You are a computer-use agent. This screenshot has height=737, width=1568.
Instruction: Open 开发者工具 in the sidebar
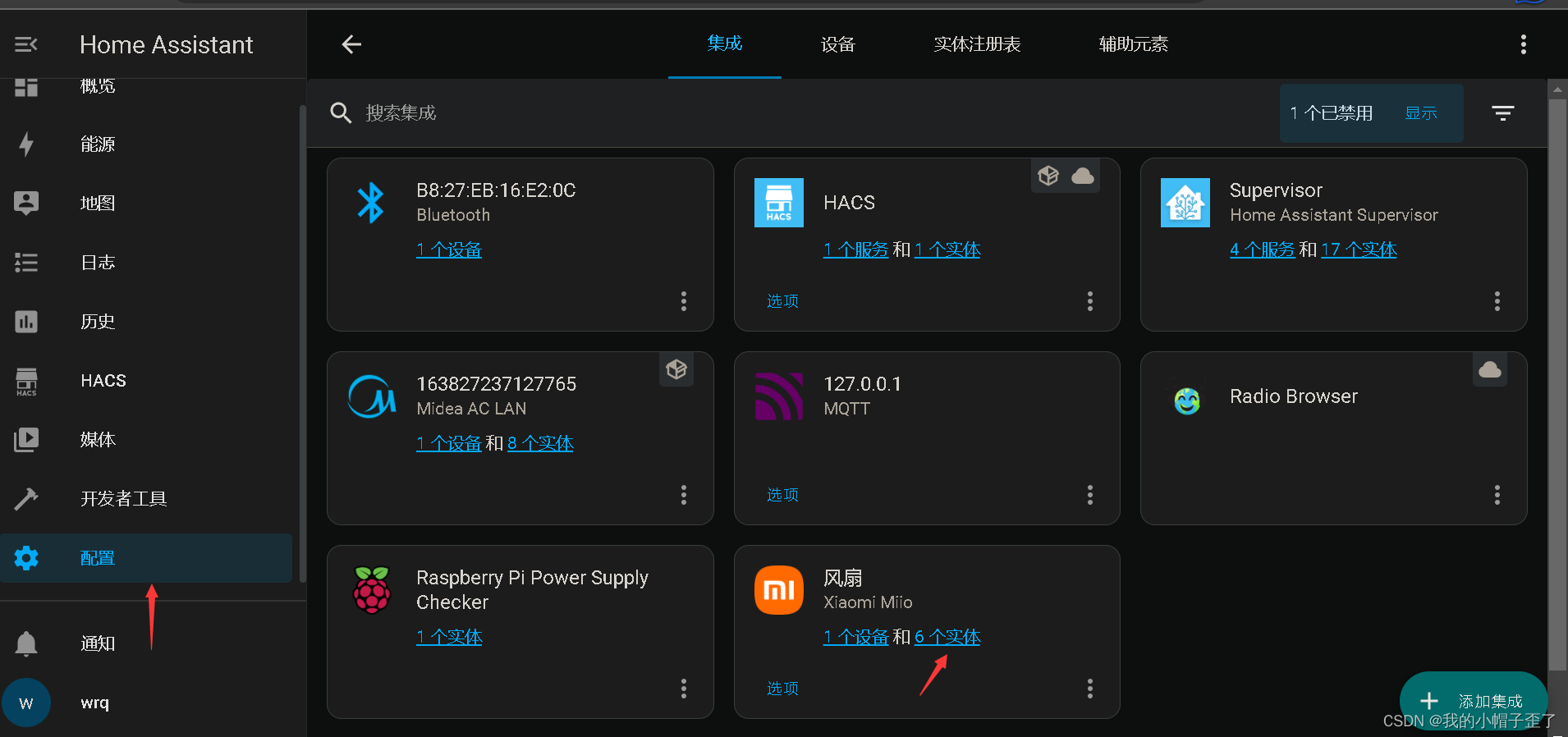tap(146, 499)
